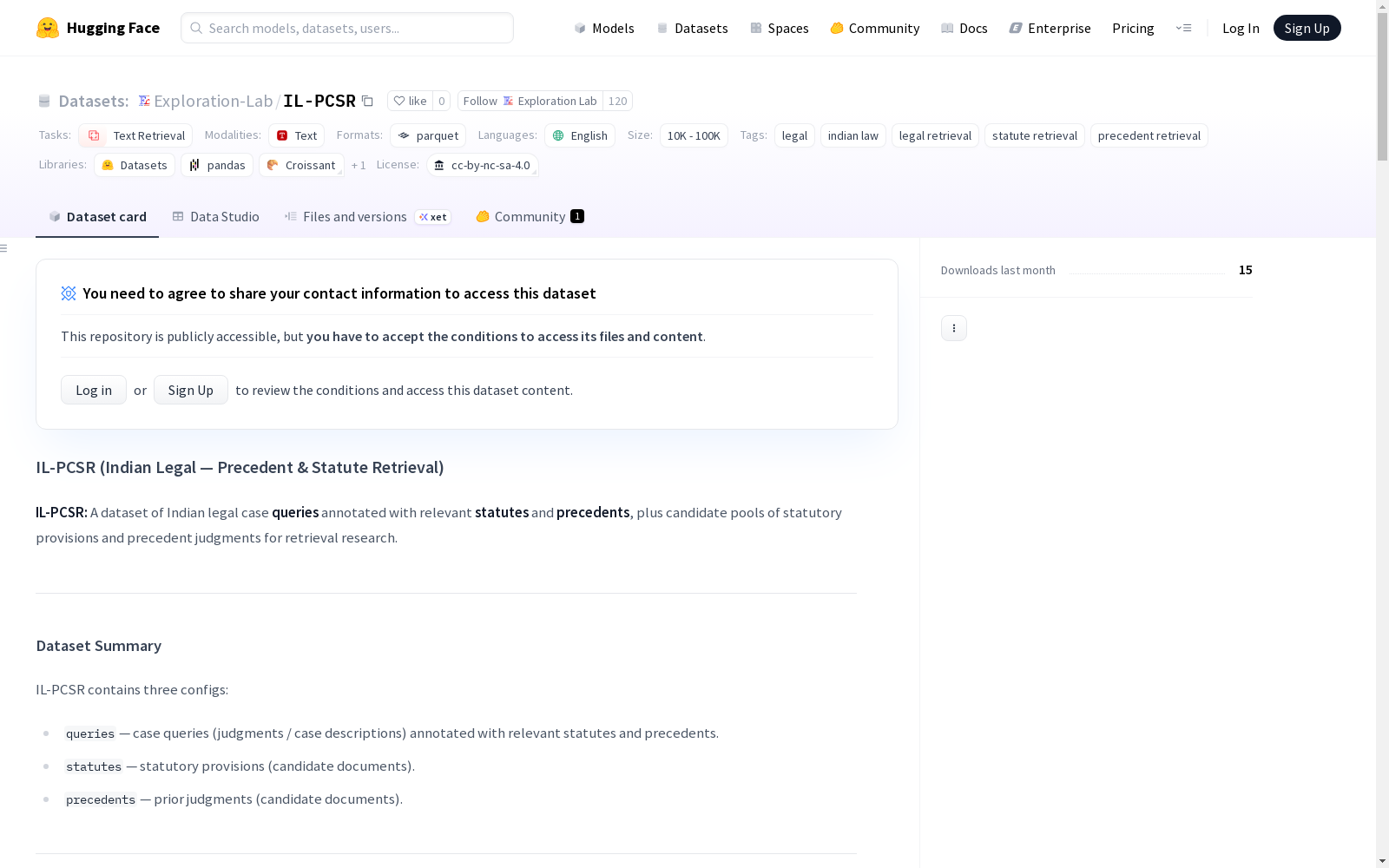Click the 'precedents' code item

click(101, 799)
